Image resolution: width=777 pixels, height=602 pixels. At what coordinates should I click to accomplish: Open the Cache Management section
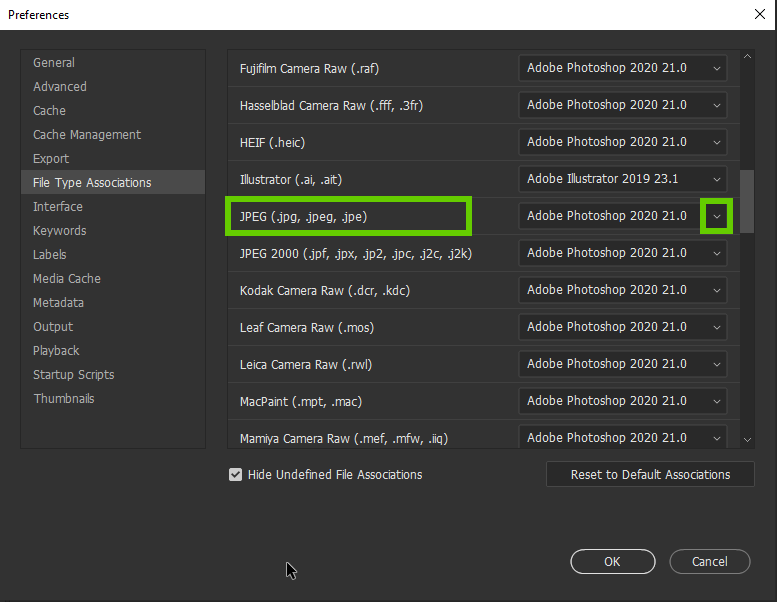pos(87,135)
